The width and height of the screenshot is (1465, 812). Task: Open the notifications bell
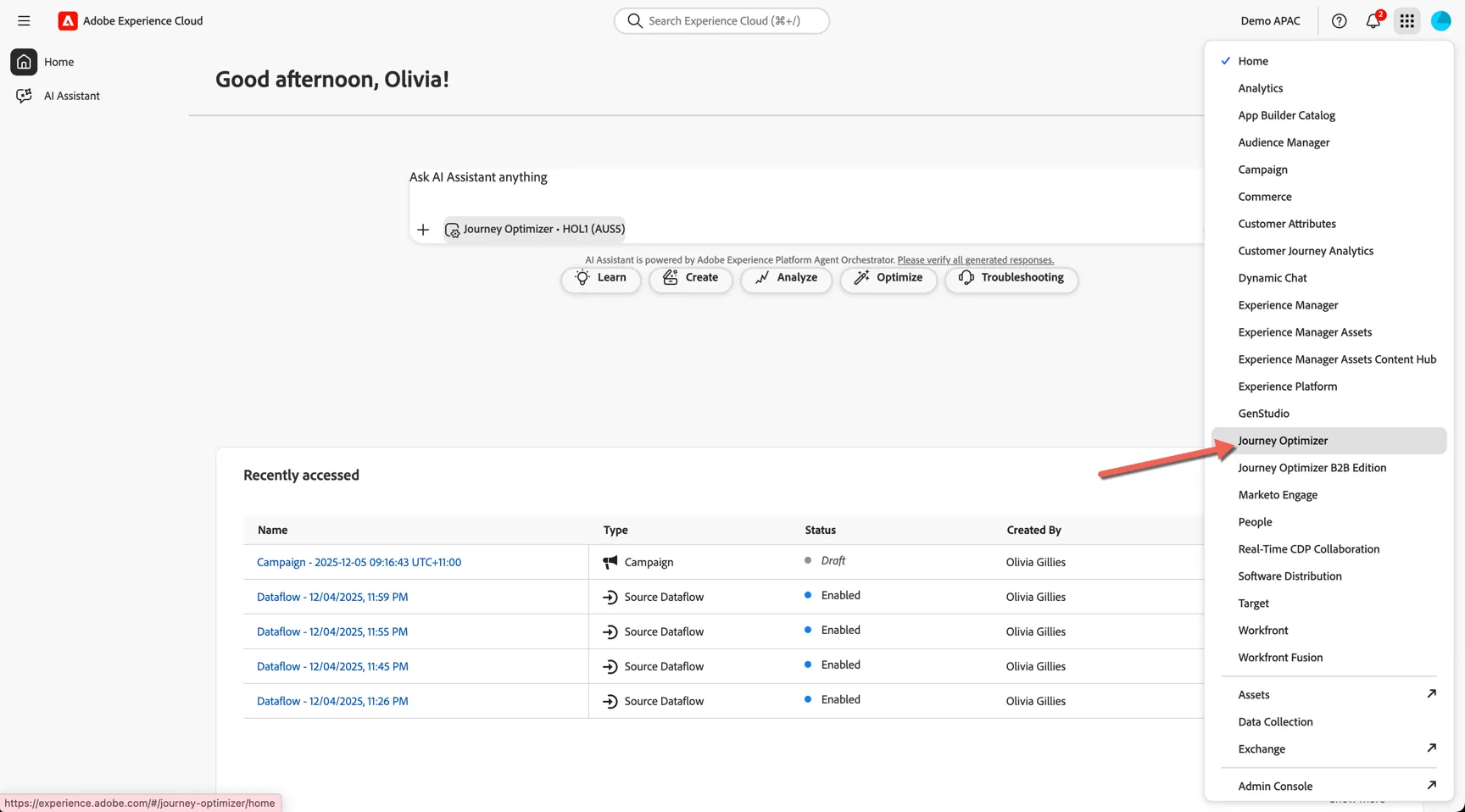(x=1373, y=21)
